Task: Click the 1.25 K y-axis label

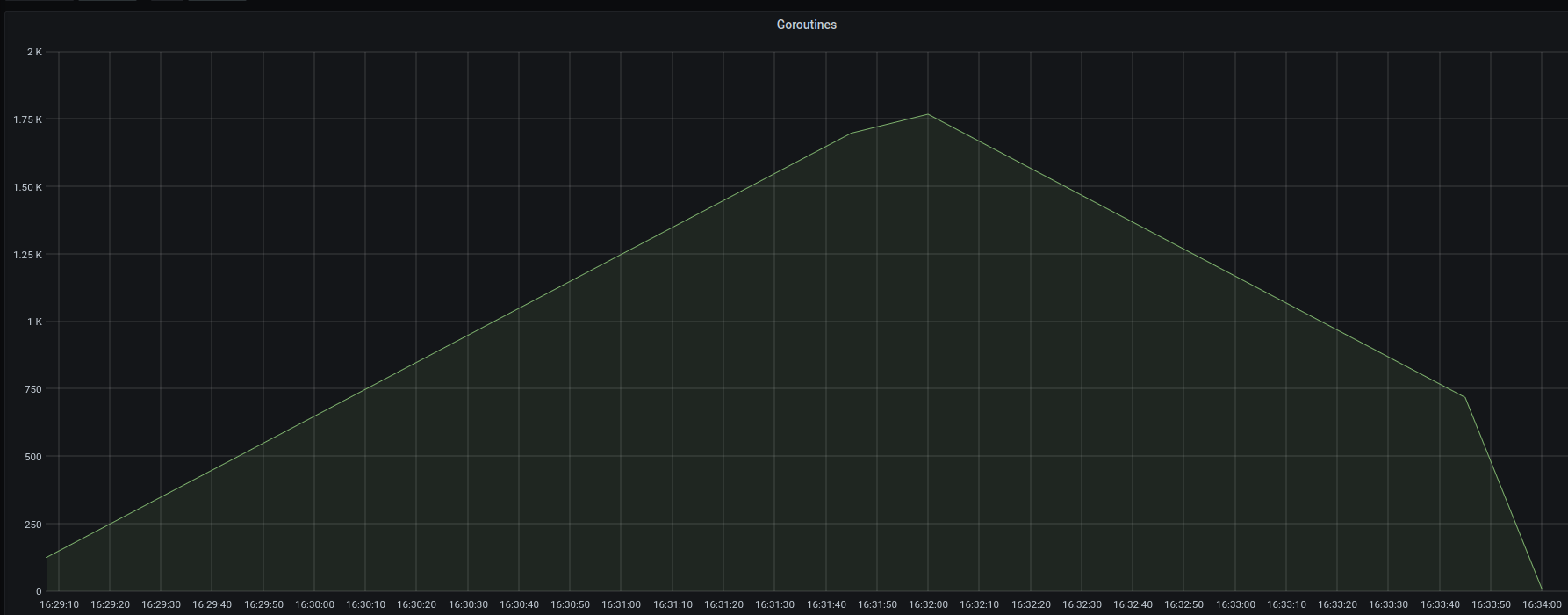Action: tap(27, 255)
